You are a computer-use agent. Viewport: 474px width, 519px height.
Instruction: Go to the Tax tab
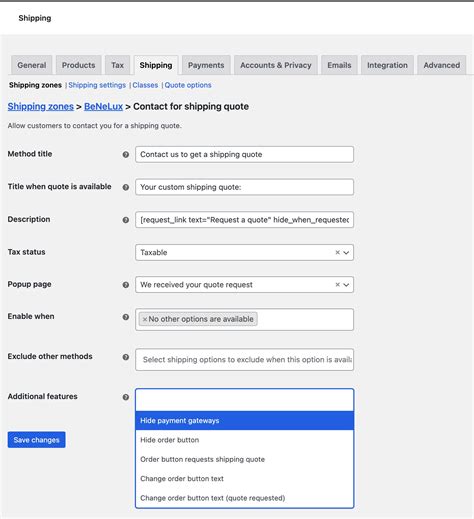pos(118,65)
